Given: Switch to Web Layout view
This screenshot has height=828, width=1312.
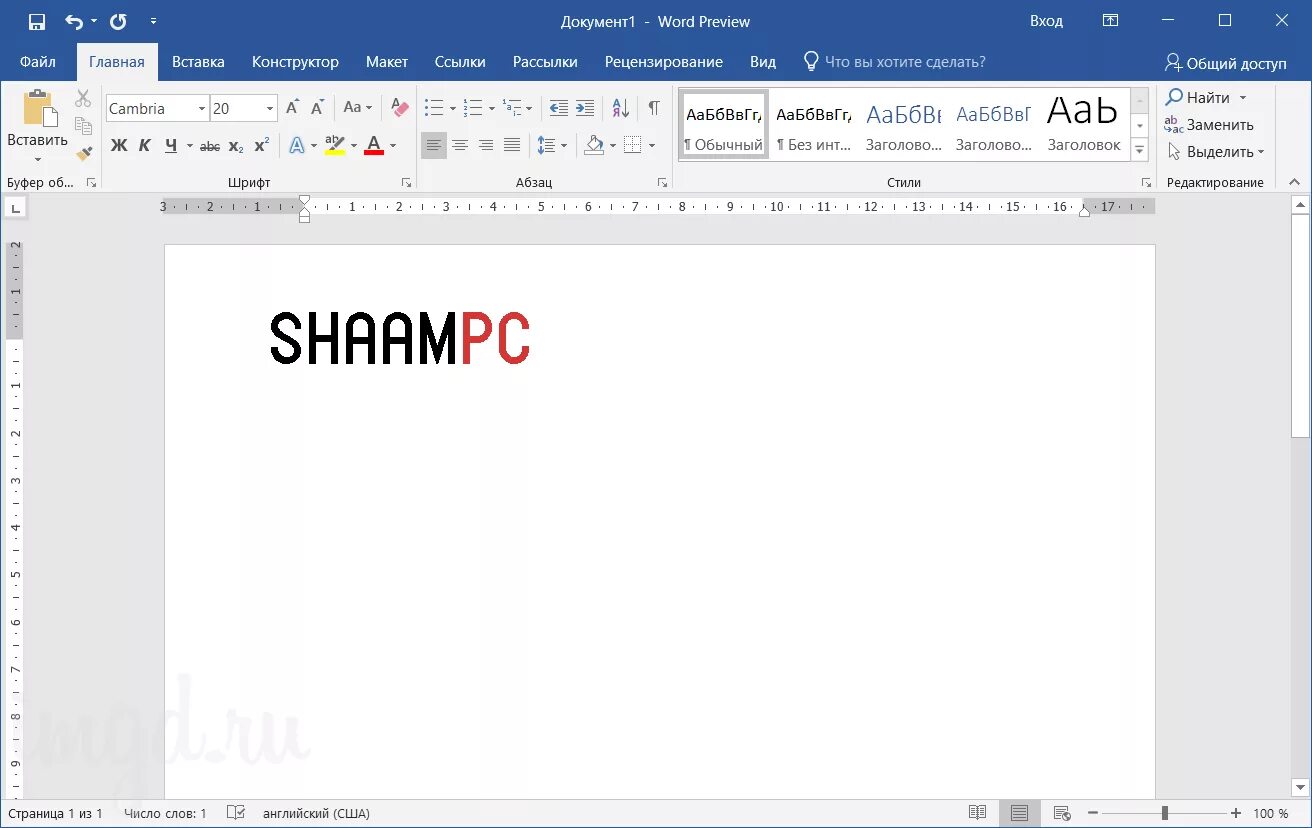Looking at the screenshot, I should coord(1062,813).
